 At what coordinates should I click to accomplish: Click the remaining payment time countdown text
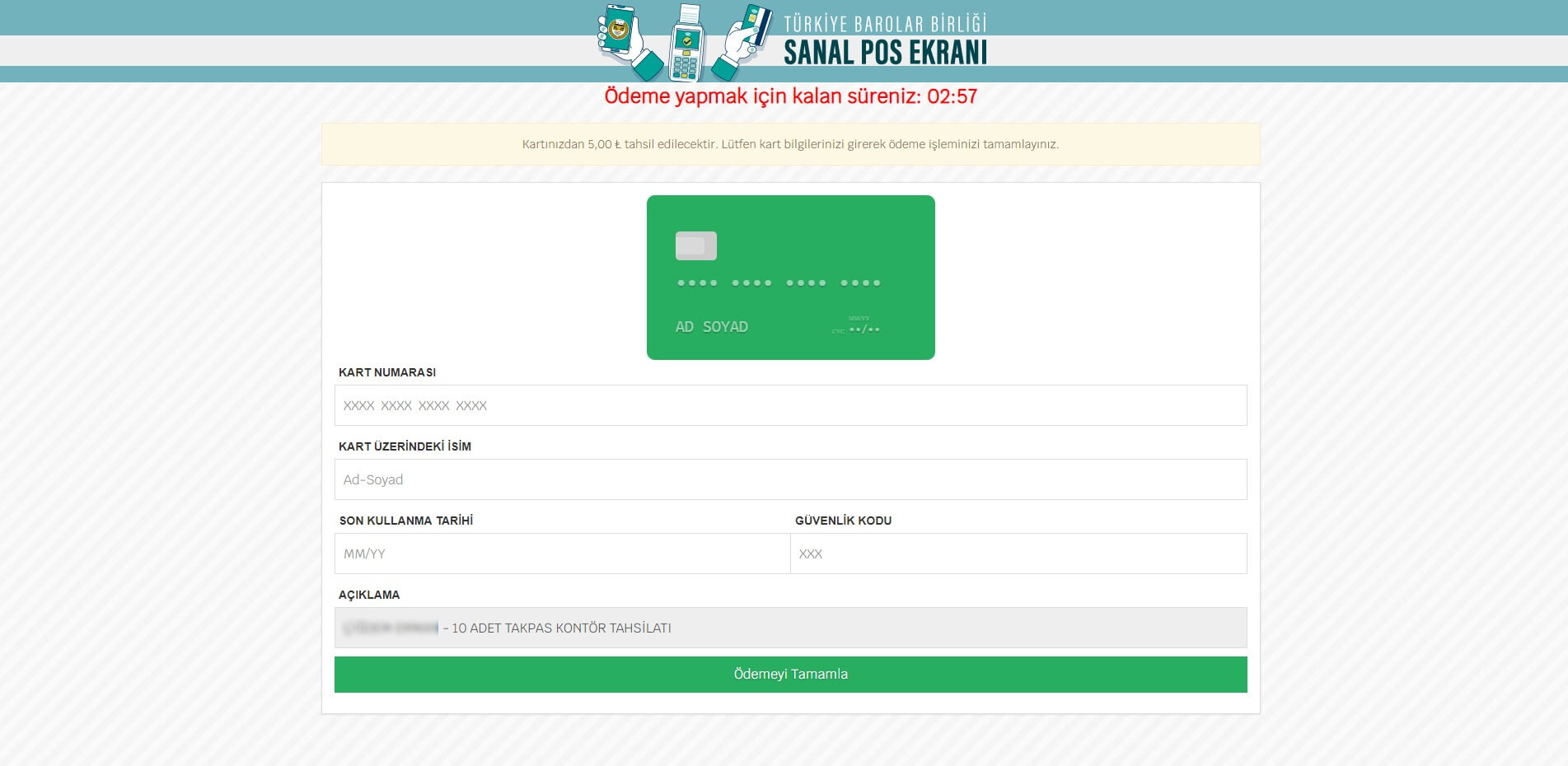[x=790, y=96]
